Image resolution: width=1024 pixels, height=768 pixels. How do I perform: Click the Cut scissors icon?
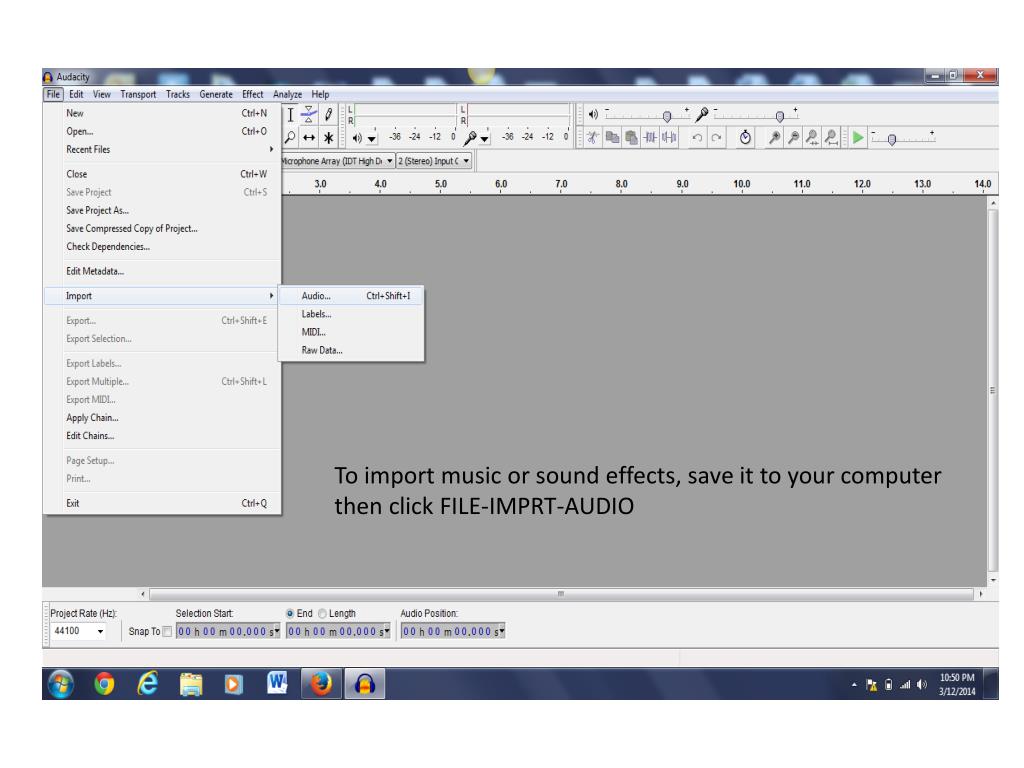point(592,137)
